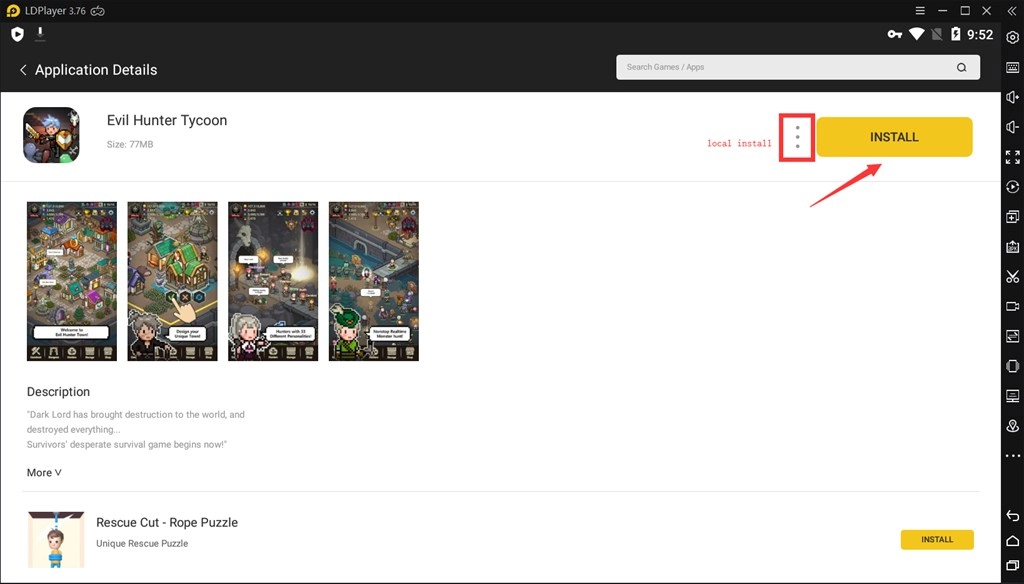Click the install APK icon in sidebar
Image resolution: width=1024 pixels, height=584 pixels.
(x=1012, y=246)
